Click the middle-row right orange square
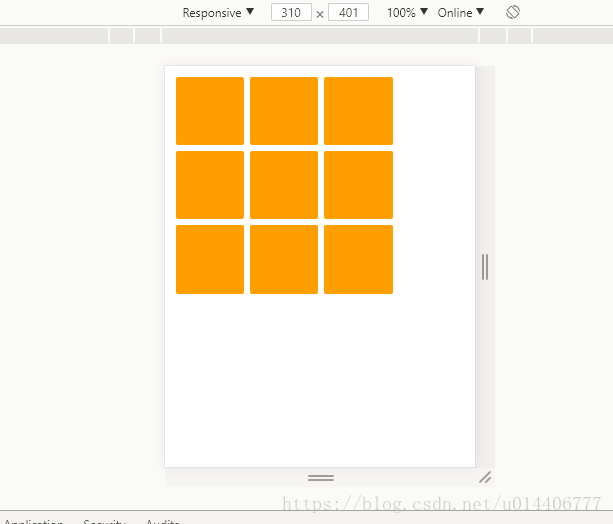This screenshot has height=524, width=613. (358, 185)
